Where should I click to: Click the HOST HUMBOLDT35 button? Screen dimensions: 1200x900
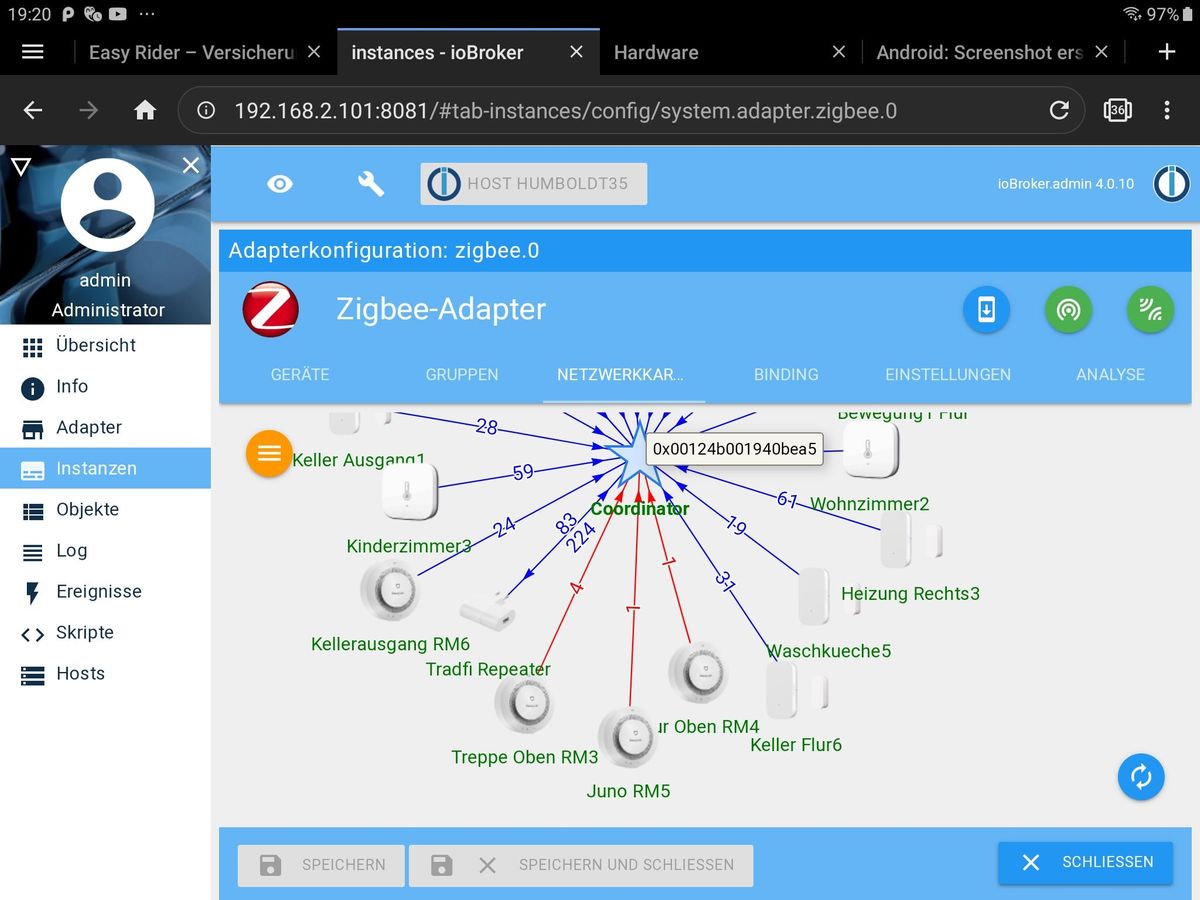point(534,184)
